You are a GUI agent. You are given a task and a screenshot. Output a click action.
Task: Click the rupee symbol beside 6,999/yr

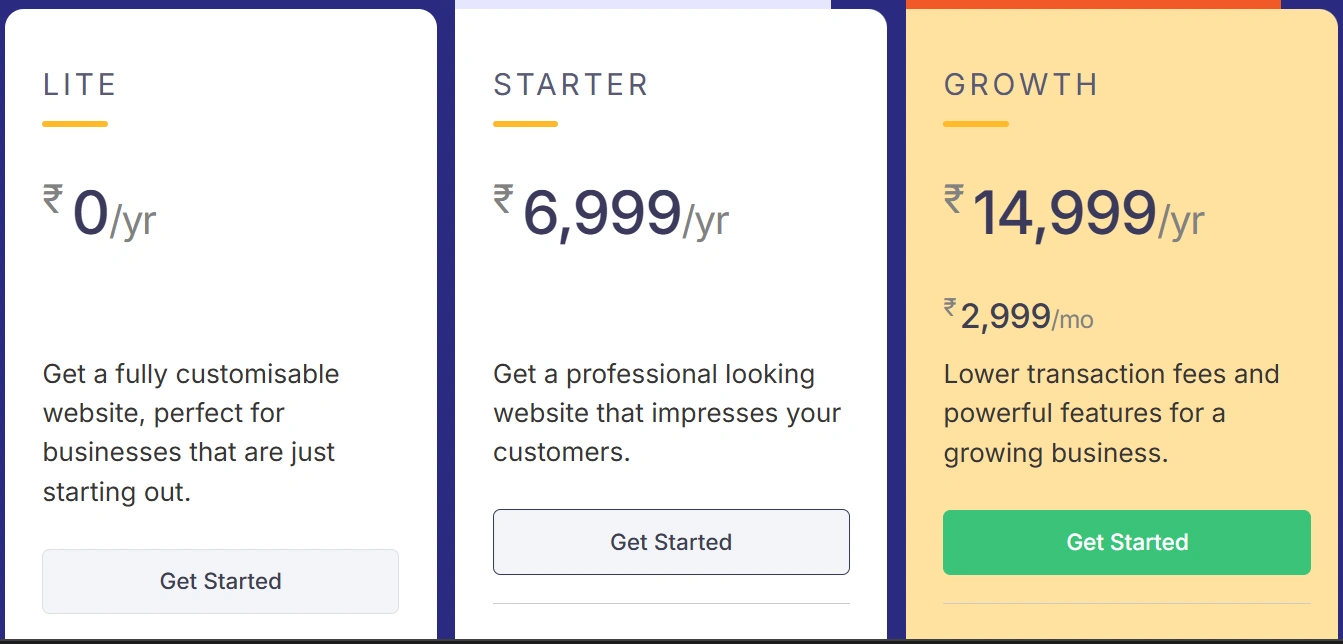(x=504, y=198)
